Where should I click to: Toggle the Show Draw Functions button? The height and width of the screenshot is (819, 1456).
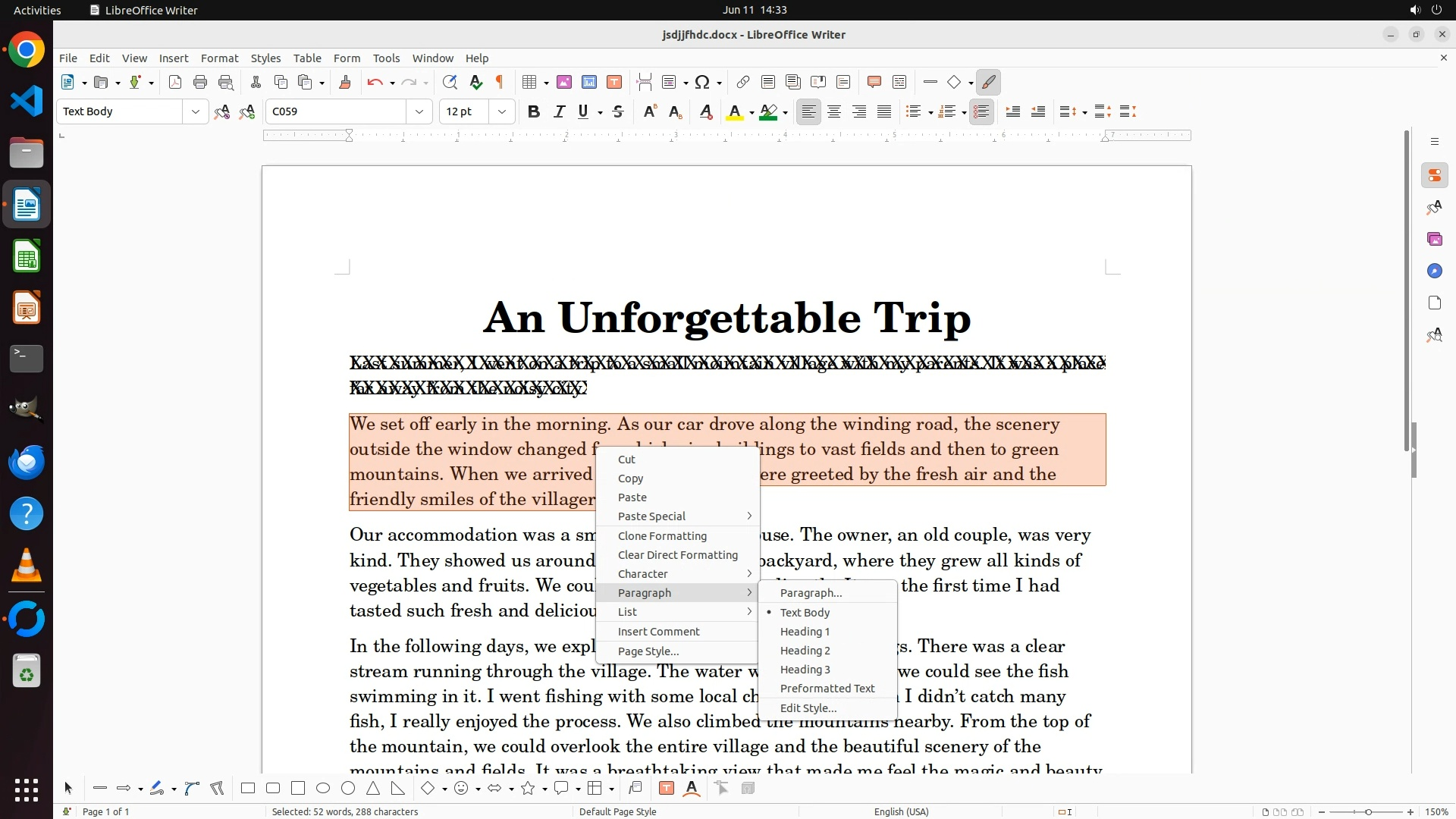(988, 82)
